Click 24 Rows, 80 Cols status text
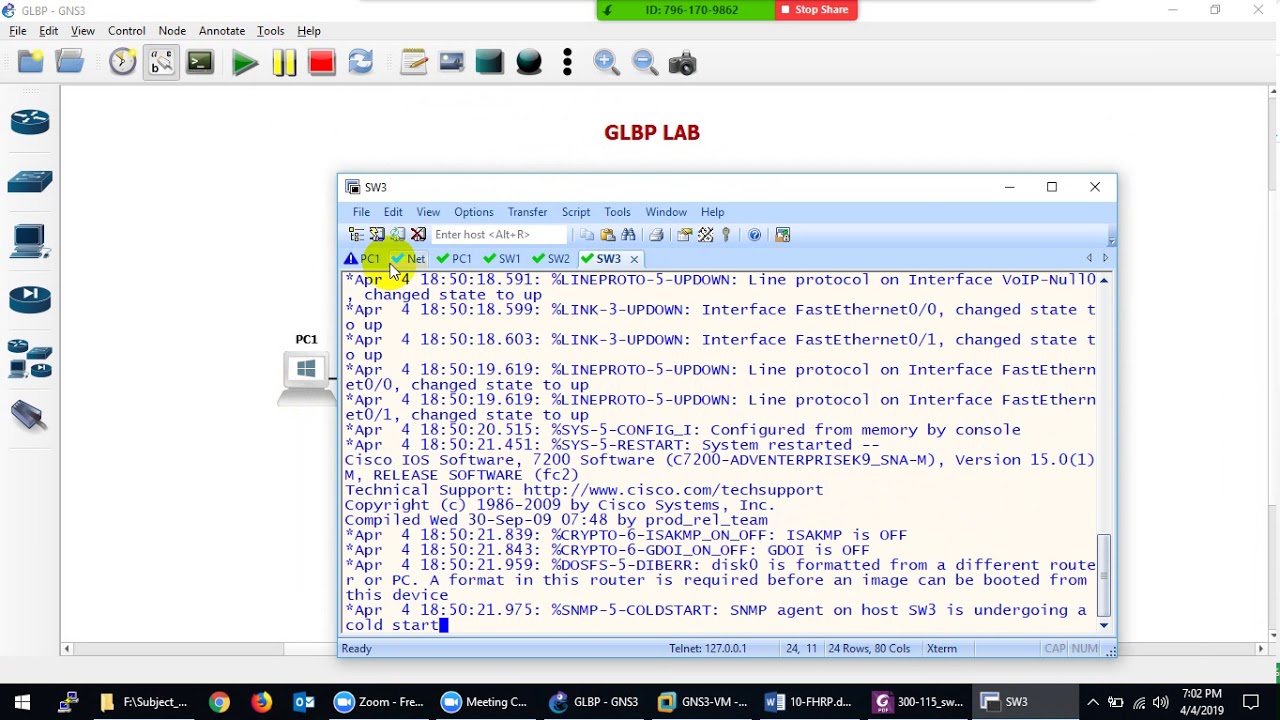The width and height of the screenshot is (1280, 720). [869, 649]
